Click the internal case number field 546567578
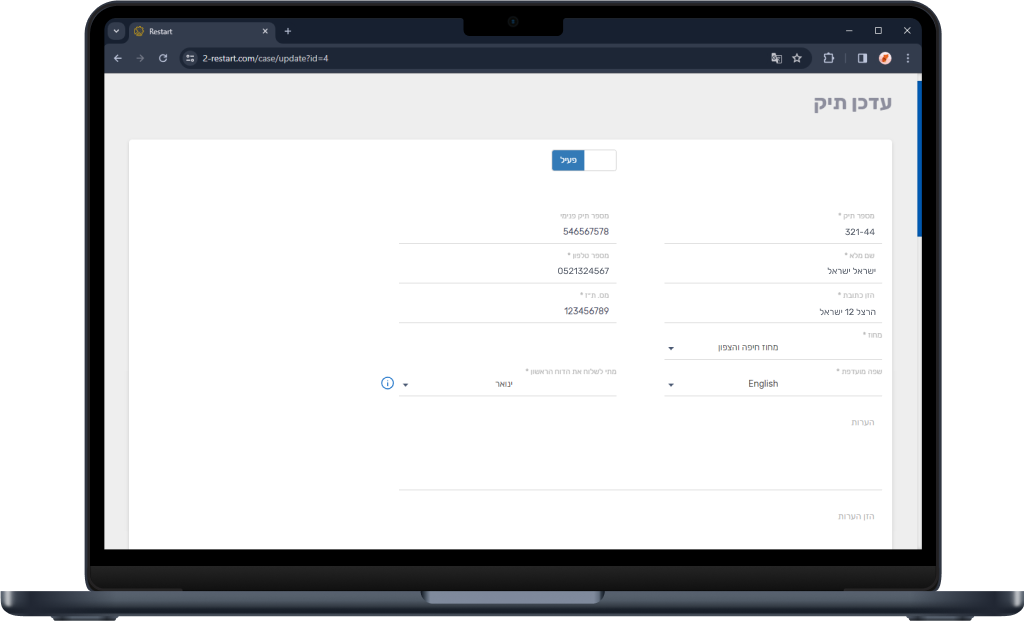This screenshot has height=621, width=1024. point(507,232)
